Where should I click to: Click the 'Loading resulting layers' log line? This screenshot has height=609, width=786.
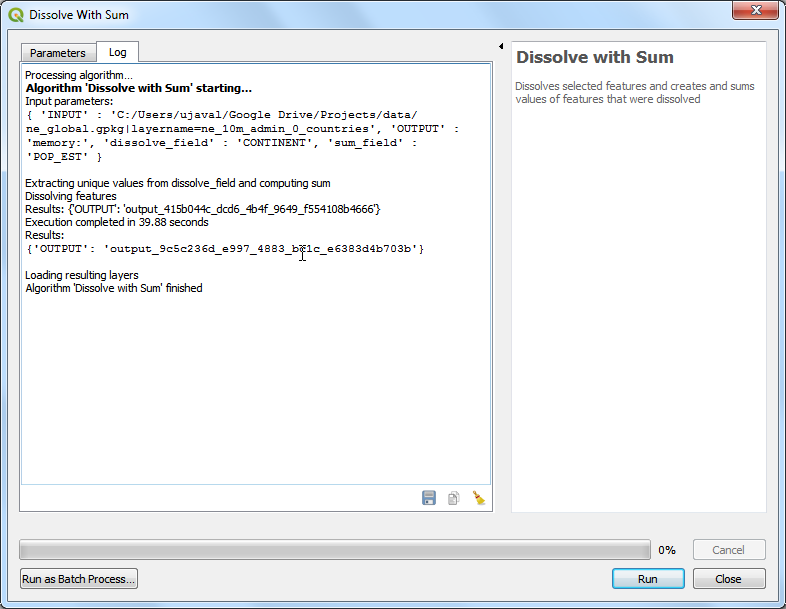tap(82, 275)
